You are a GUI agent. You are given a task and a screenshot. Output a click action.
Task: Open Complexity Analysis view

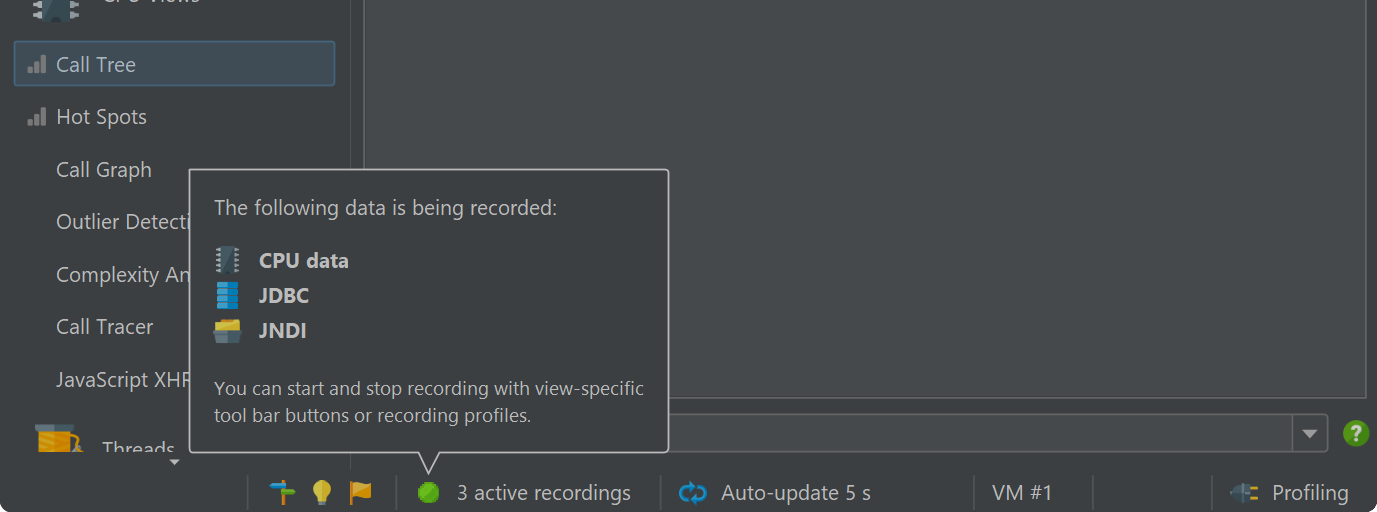(122, 275)
